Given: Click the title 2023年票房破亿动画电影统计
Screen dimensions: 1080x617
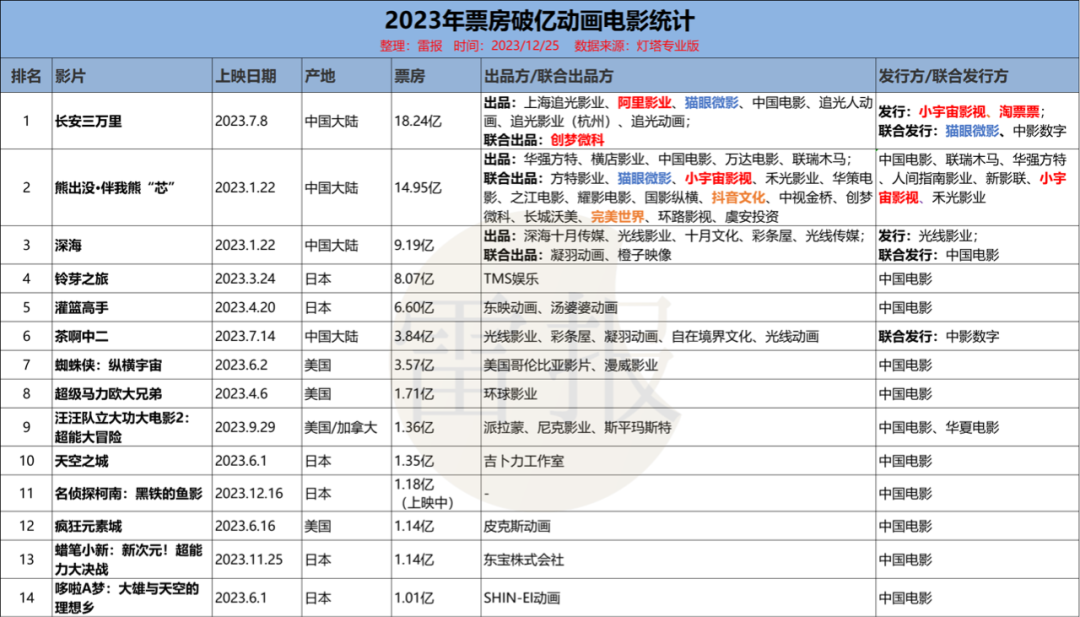Looking at the screenshot, I should coord(540,21).
